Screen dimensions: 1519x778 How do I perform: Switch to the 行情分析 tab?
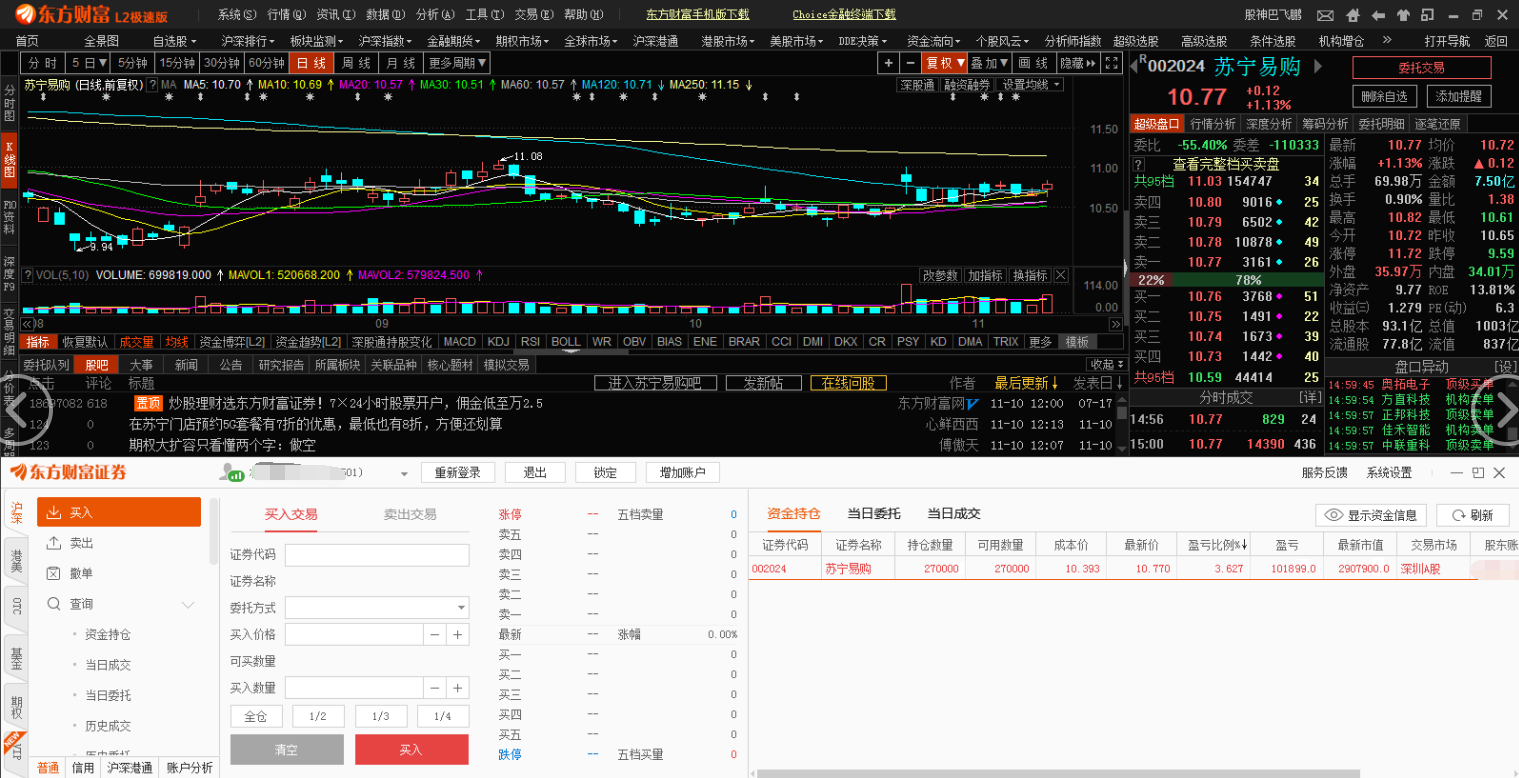point(1213,124)
